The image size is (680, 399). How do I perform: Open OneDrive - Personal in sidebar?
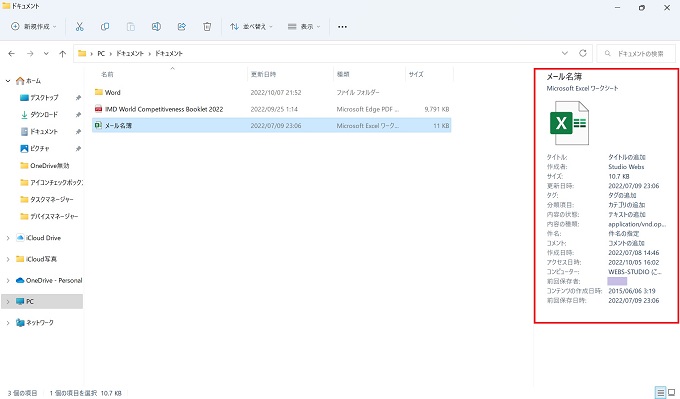coord(49,280)
